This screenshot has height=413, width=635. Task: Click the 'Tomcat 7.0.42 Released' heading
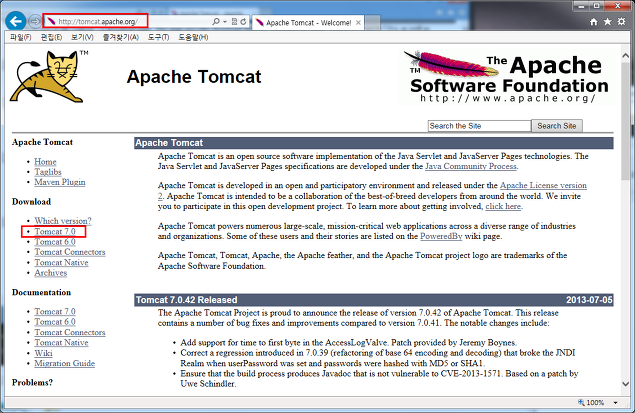[x=186, y=300]
